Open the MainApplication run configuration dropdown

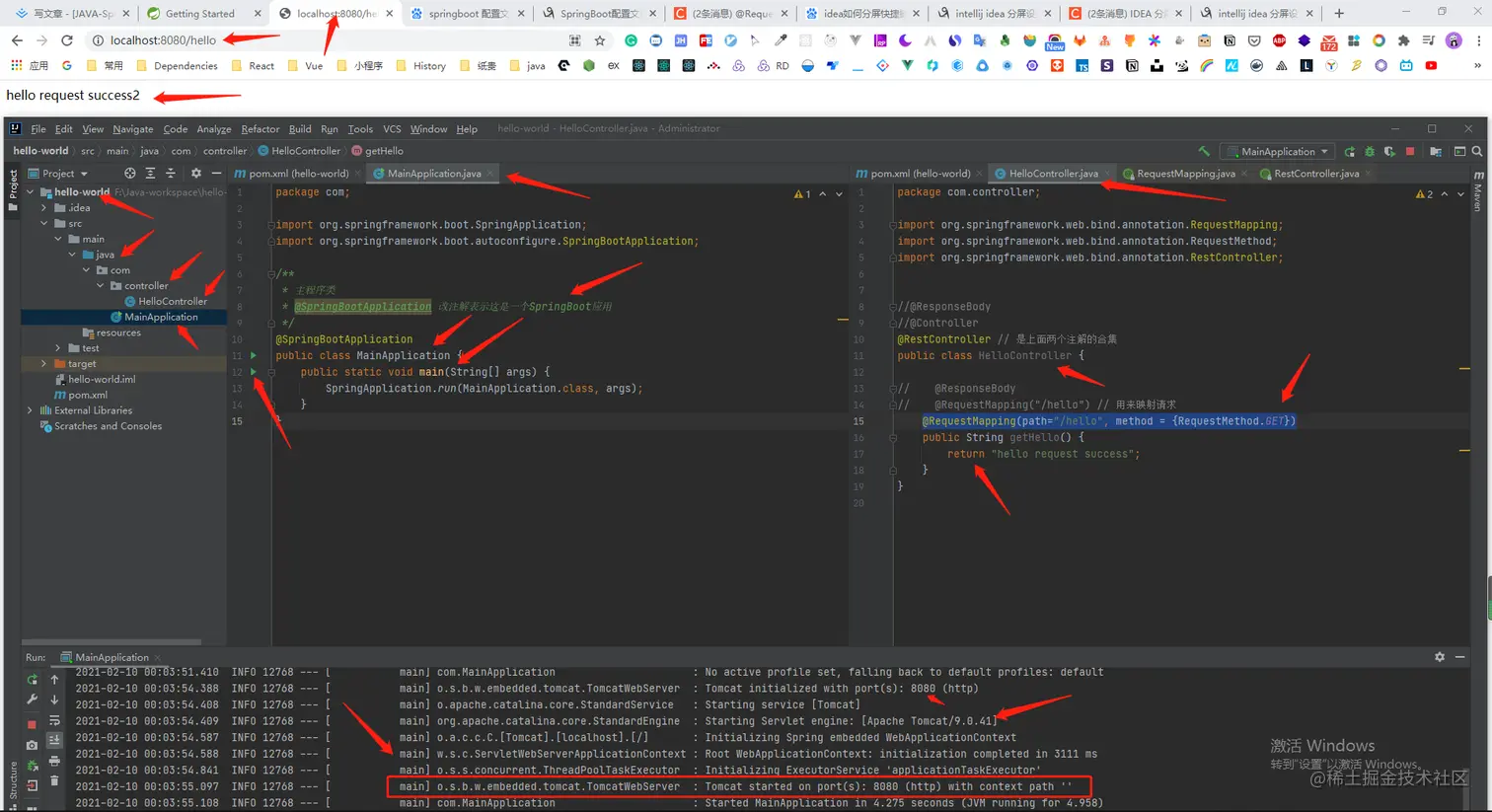click(x=1278, y=151)
